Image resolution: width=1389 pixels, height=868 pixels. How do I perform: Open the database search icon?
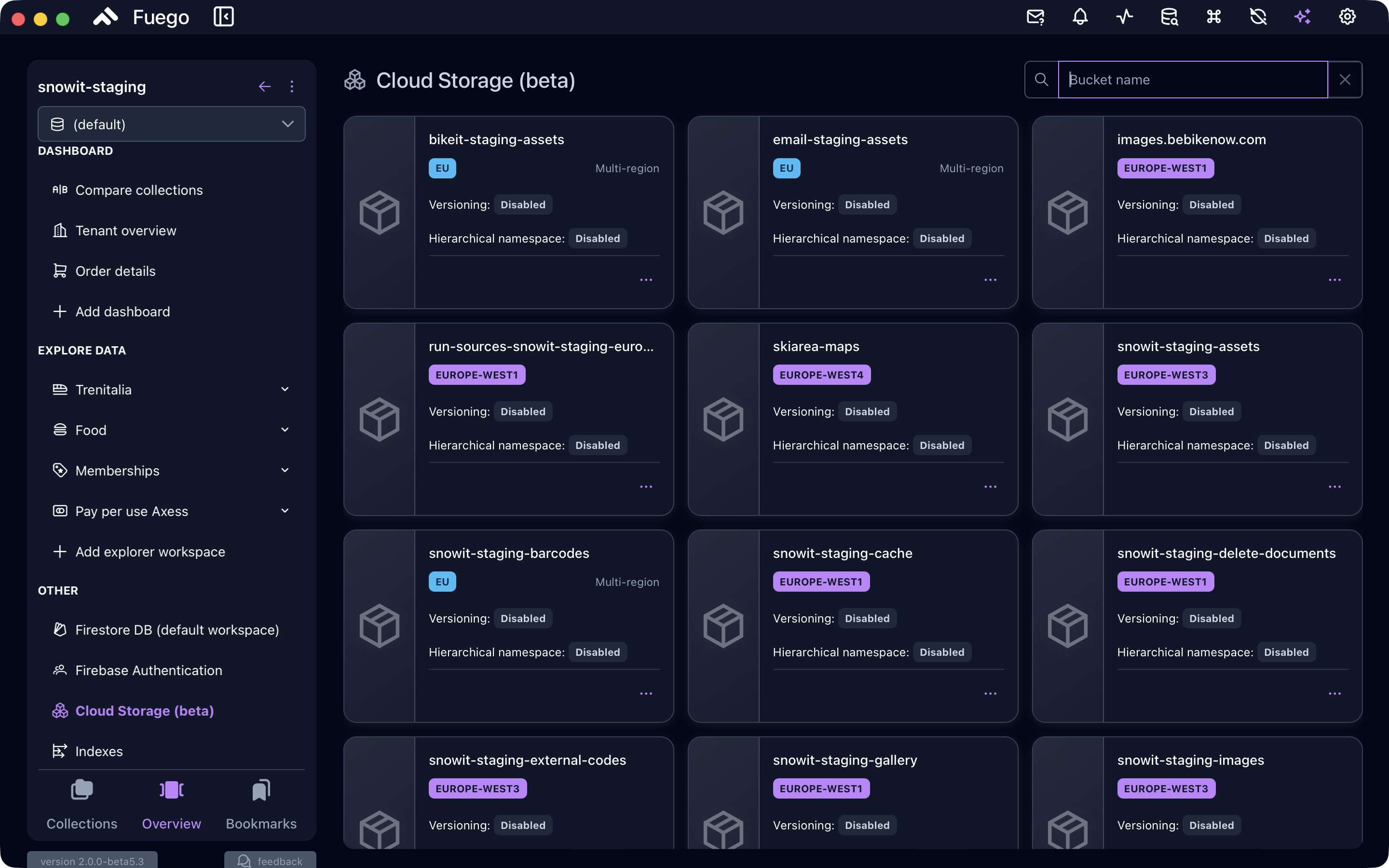[1169, 17]
